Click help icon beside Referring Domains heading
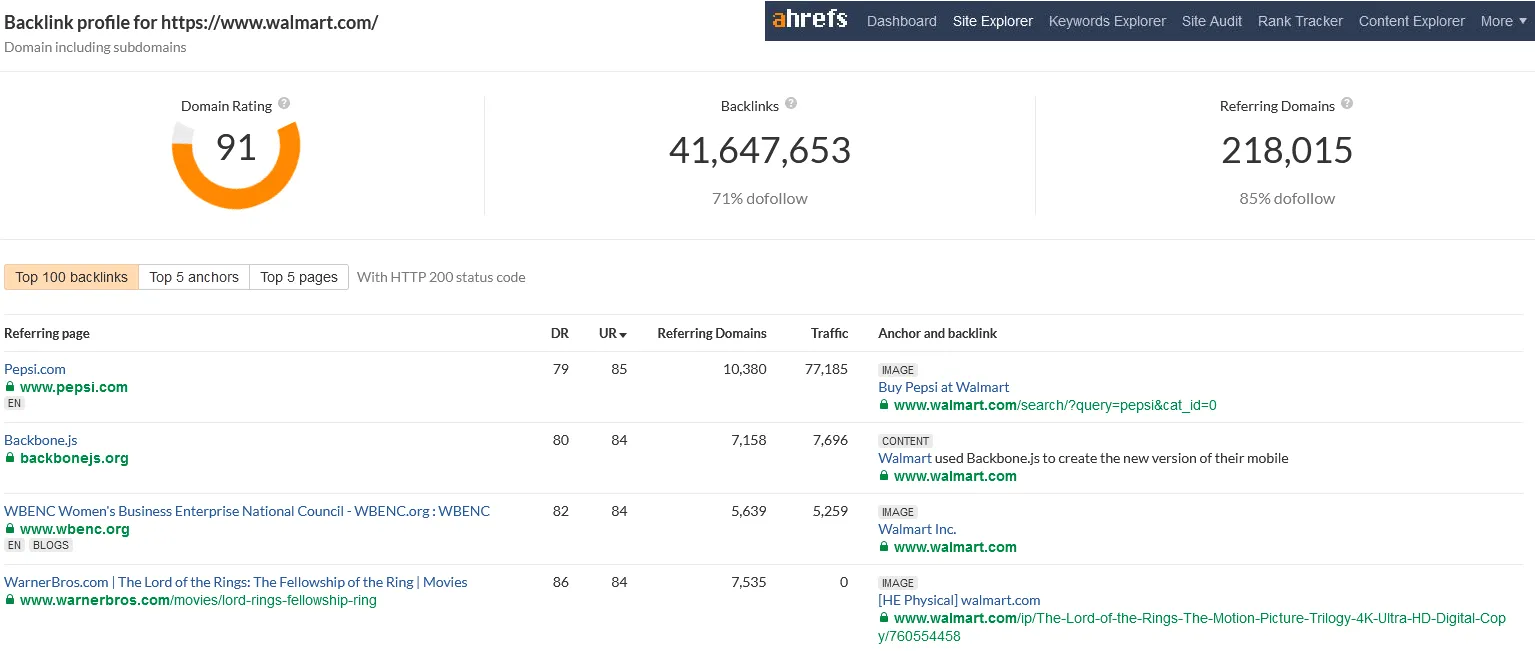Image resolution: width=1535 pixels, height=651 pixels. tap(1347, 104)
